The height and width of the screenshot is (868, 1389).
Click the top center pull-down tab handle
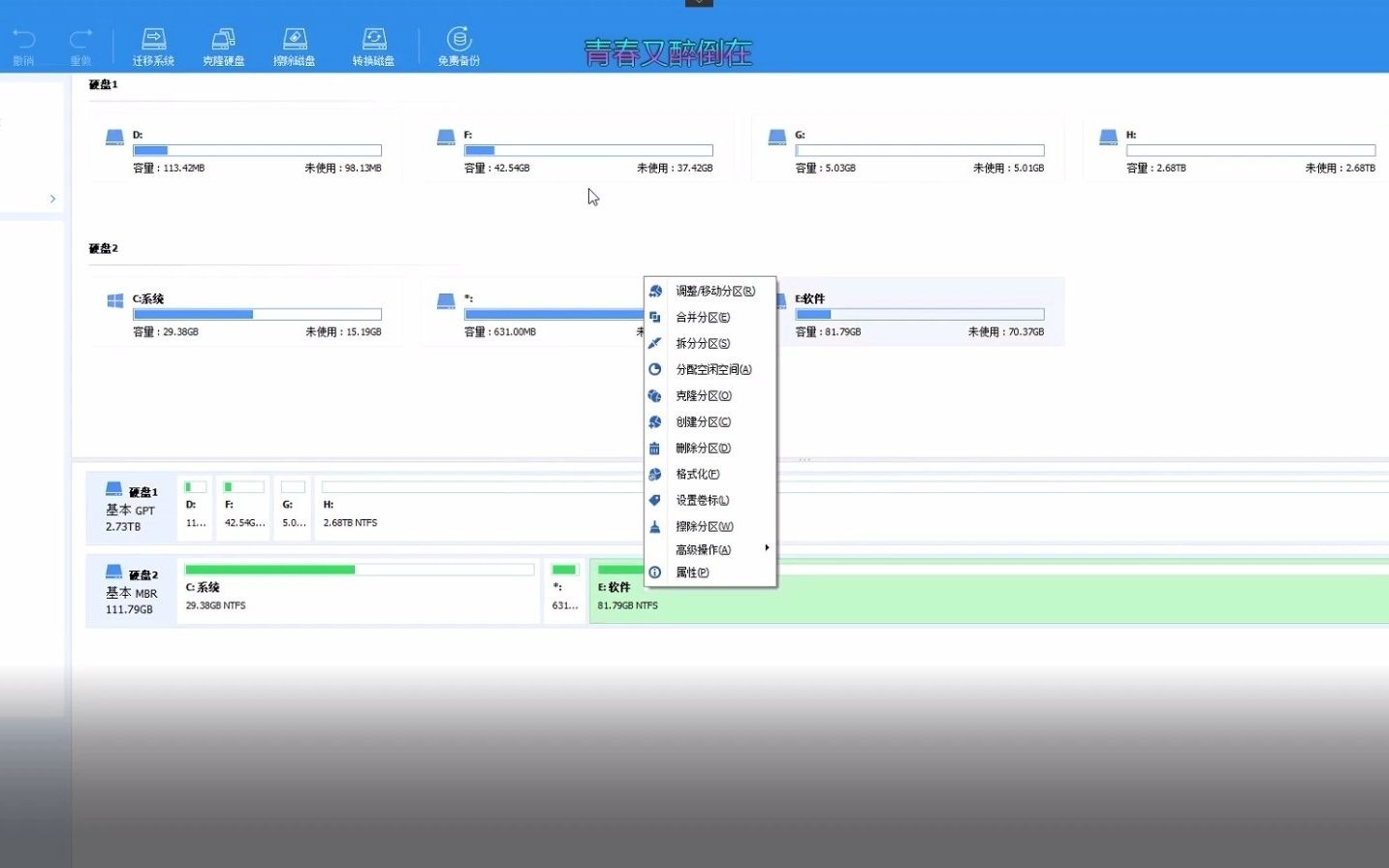699,3
